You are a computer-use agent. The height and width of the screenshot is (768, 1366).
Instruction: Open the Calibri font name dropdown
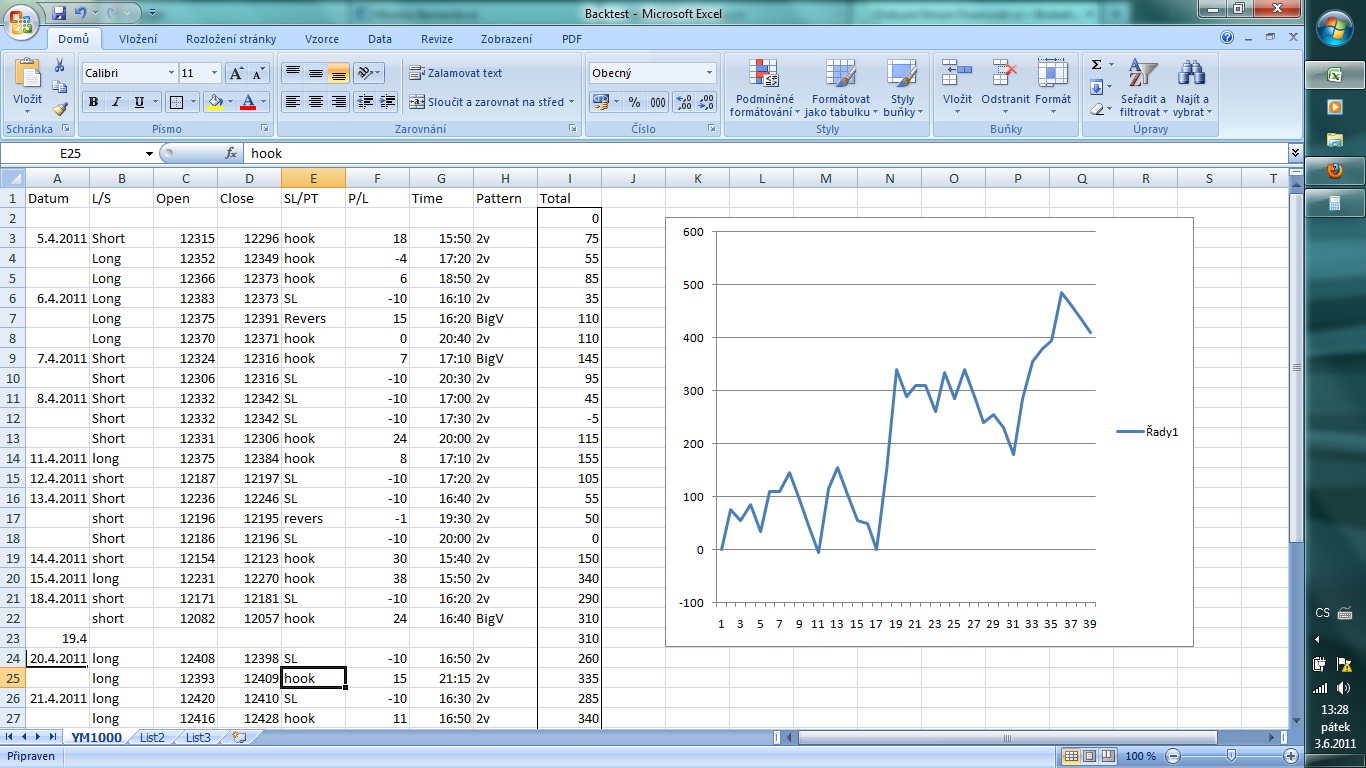click(x=170, y=73)
